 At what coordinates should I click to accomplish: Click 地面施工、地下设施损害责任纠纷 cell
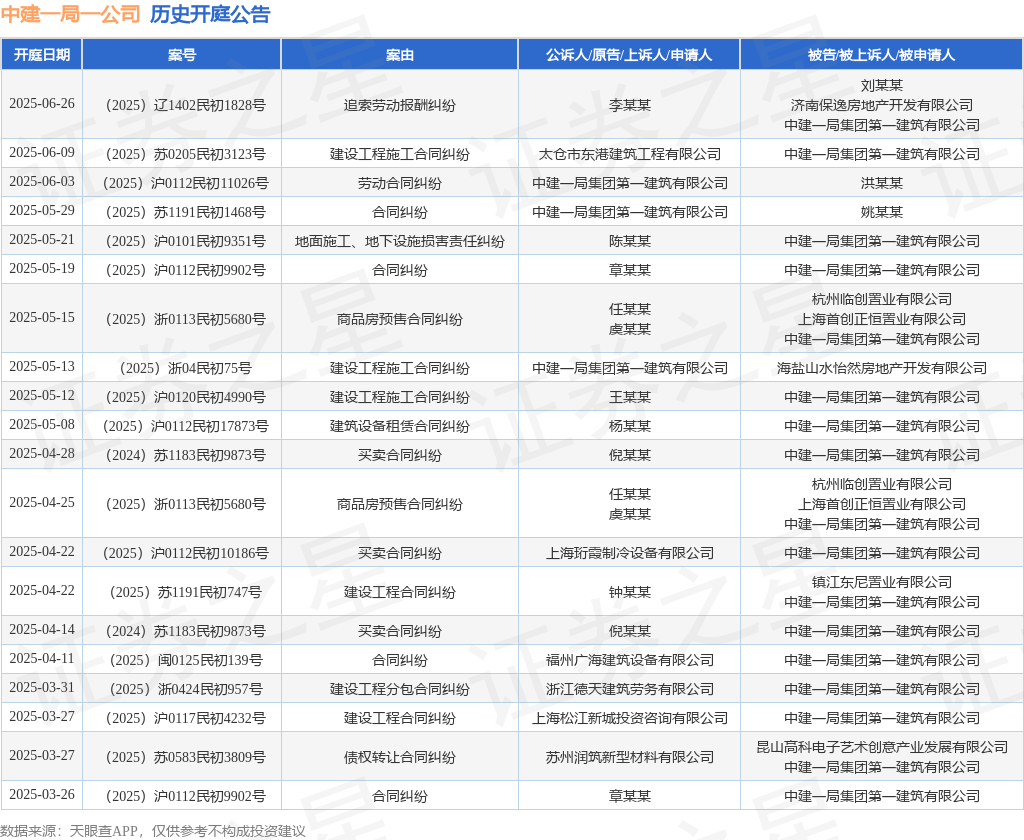[400, 242]
